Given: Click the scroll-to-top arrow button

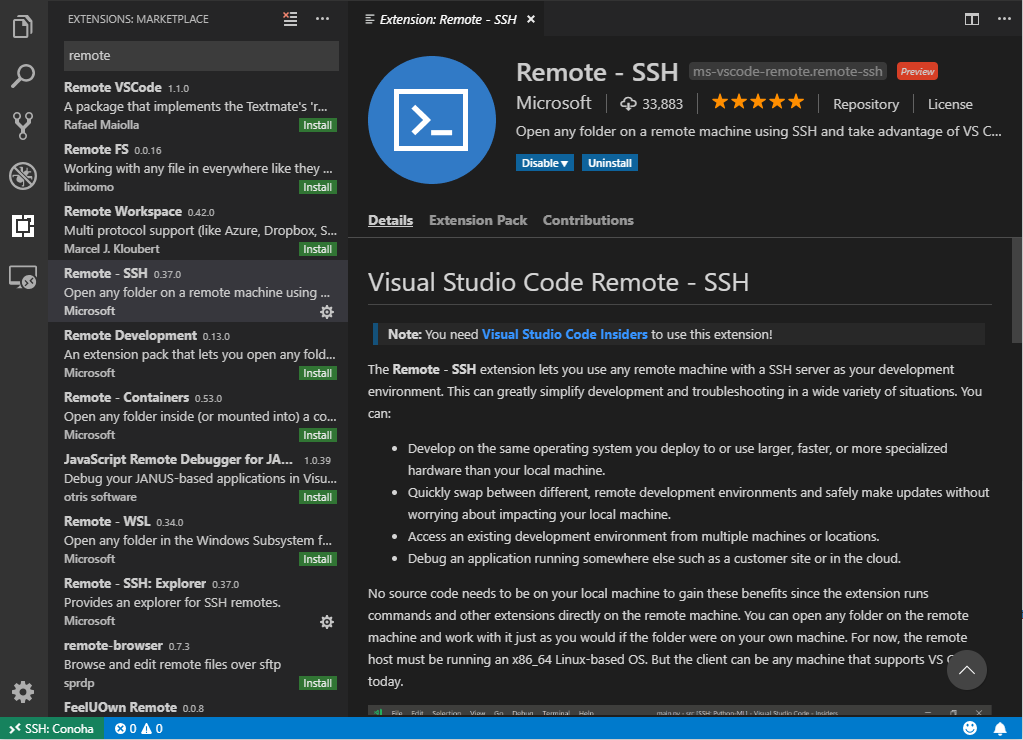Looking at the screenshot, I should [966, 670].
